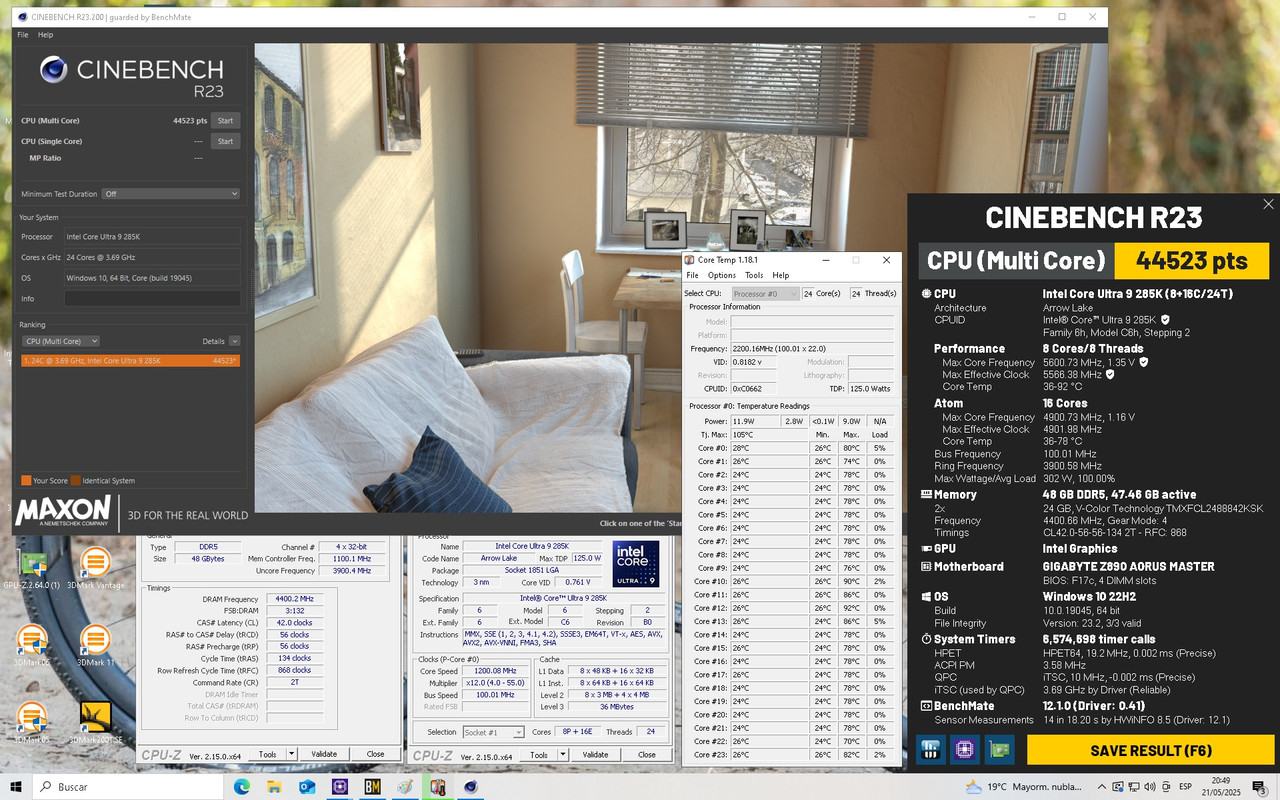Start the CPU (Single Core) test
Screen dimensions: 1280x800
pos(226,141)
